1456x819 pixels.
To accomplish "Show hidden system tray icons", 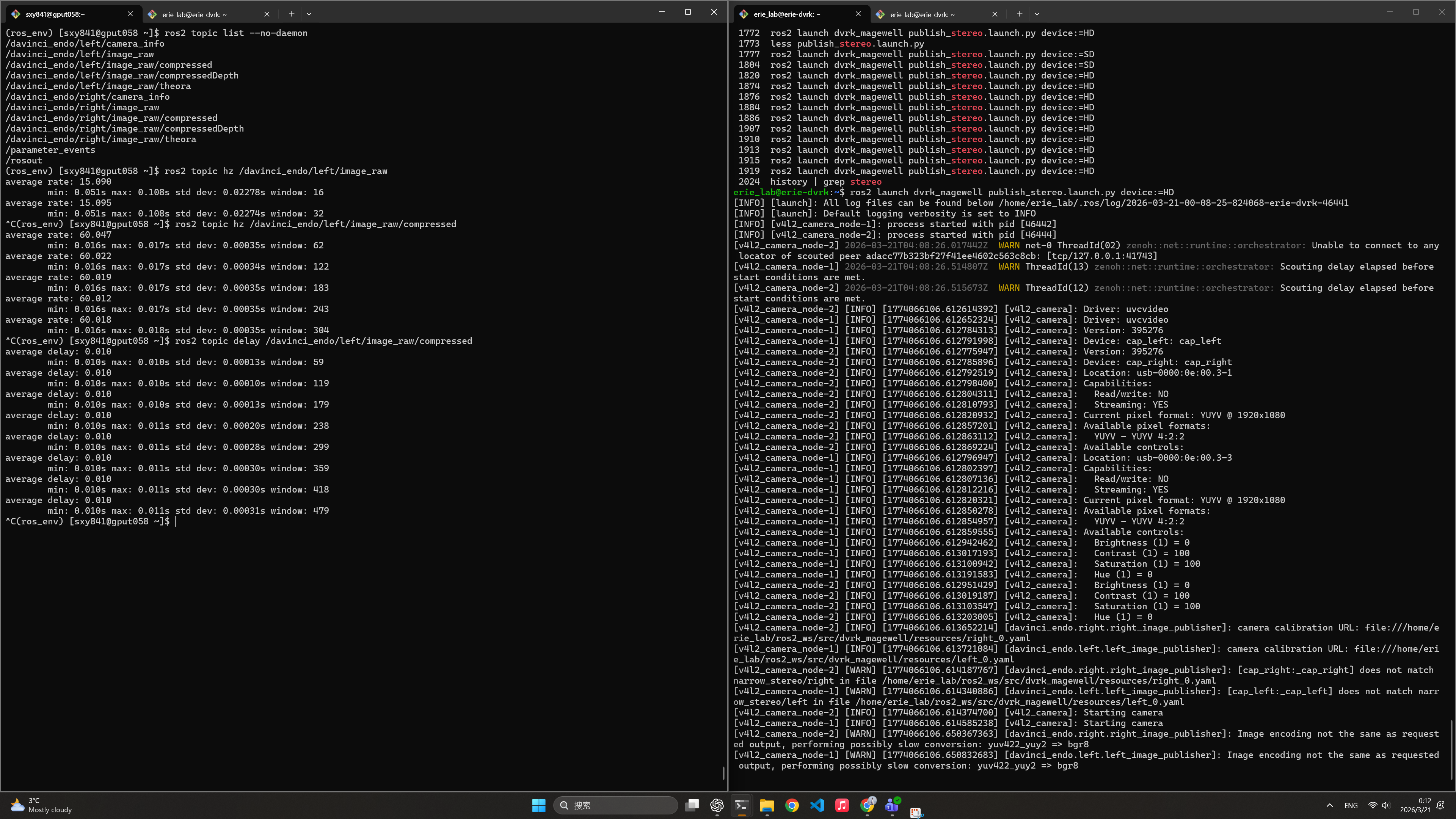I will point(1329,805).
